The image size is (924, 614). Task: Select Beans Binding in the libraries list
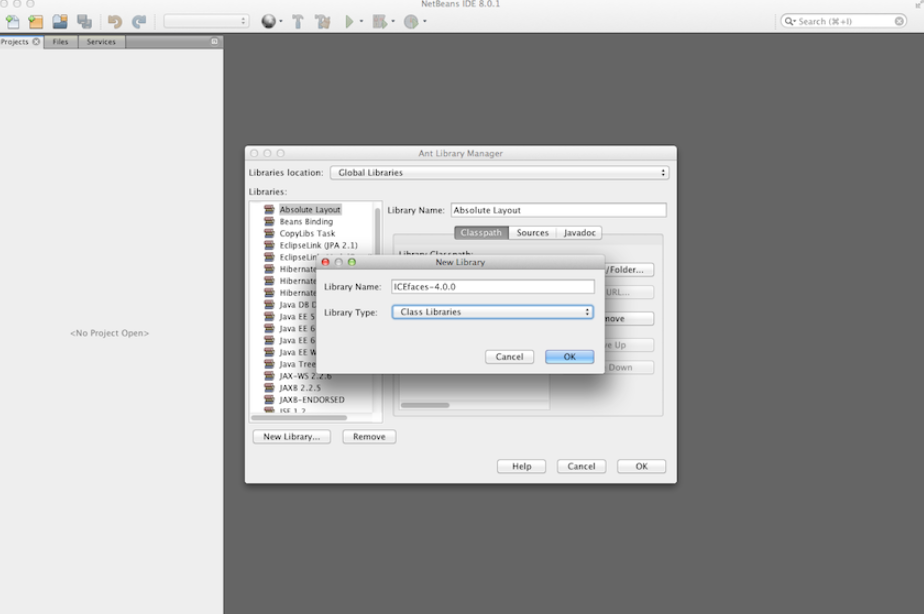click(306, 222)
